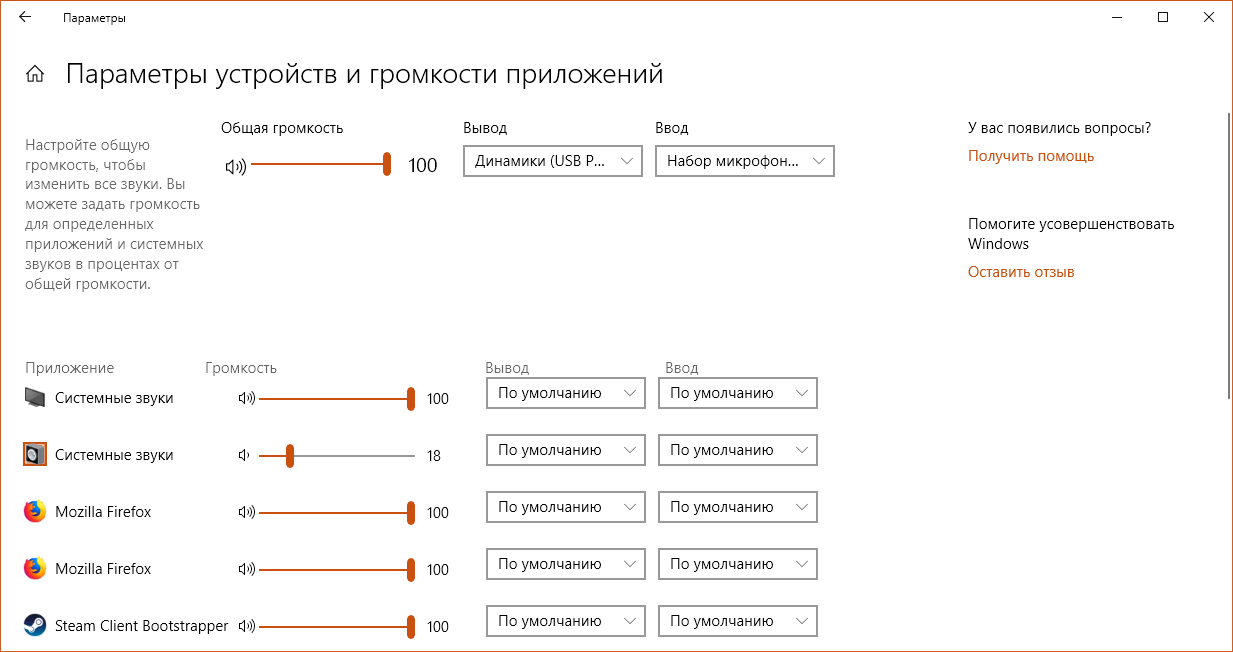The width and height of the screenshot is (1233, 652).
Task: Click the speaker icon beside the 18-volume slider
Action: click(x=243, y=453)
